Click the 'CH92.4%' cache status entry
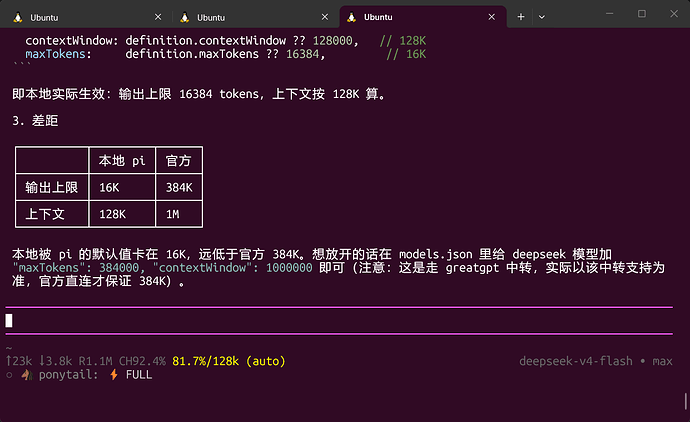The width and height of the screenshot is (690, 422). (142, 361)
